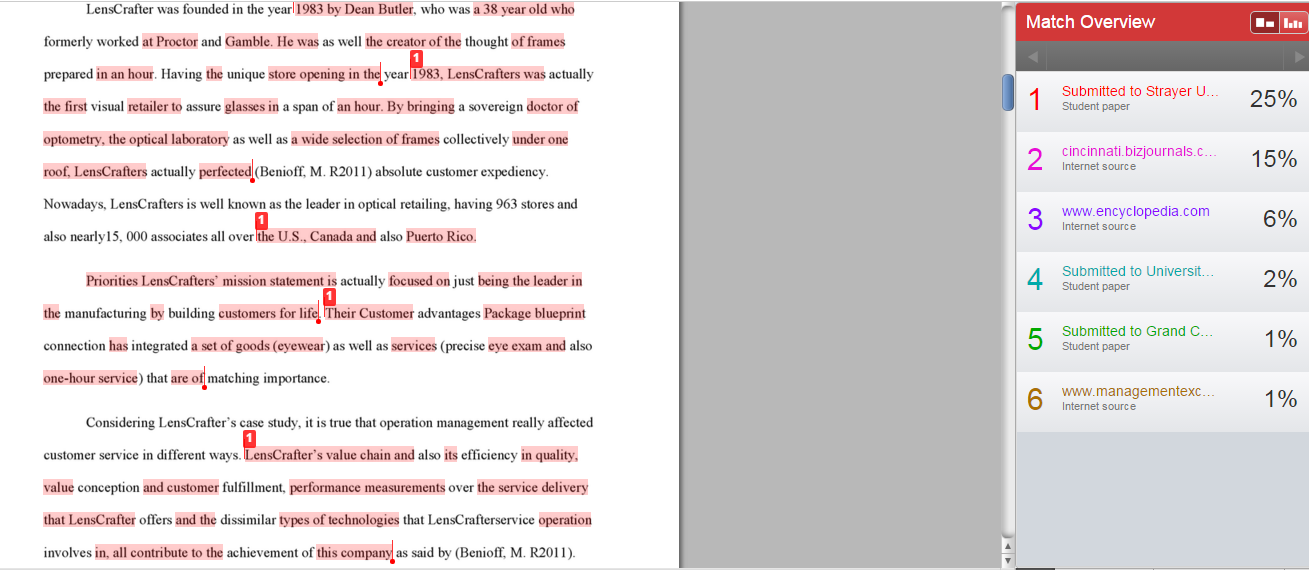Click match flag 1 above '1983, LensCrafters was'
Screen dimensions: 1309x570
point(417,58)
